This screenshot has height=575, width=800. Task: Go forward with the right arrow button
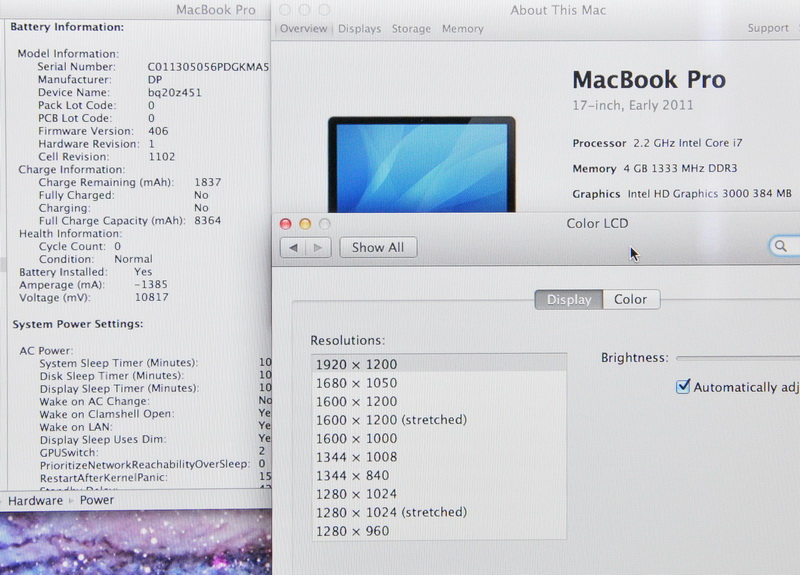[318, 247]
